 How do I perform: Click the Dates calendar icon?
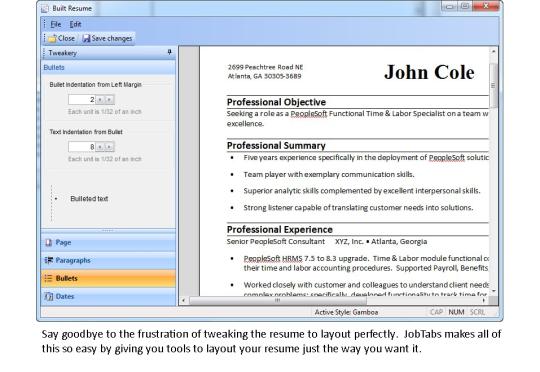pos(49,296)
